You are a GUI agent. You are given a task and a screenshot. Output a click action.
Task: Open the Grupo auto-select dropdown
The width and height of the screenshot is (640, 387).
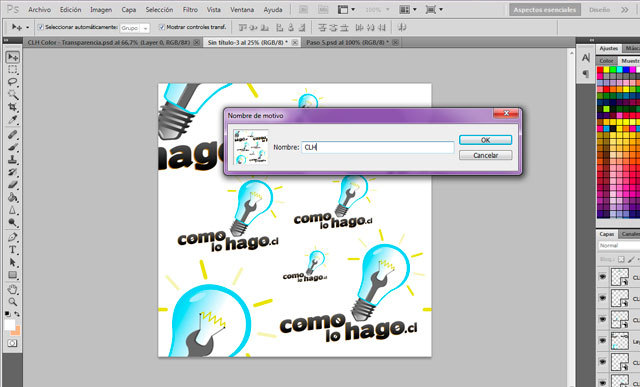coord(135,28)
